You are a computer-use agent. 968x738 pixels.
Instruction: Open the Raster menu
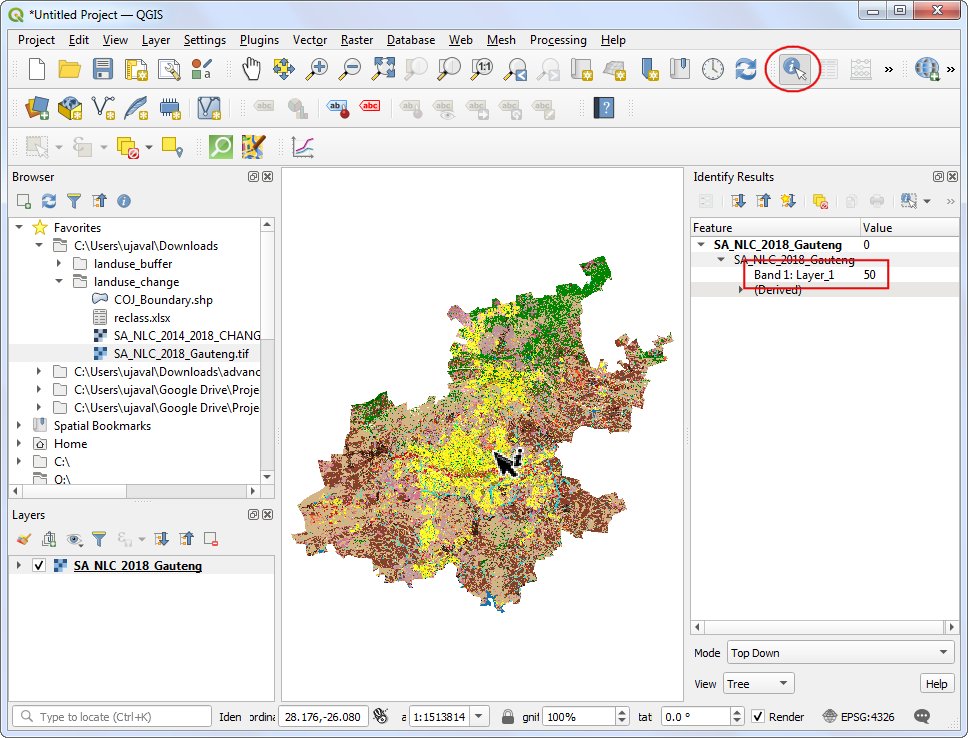(356, 40)
